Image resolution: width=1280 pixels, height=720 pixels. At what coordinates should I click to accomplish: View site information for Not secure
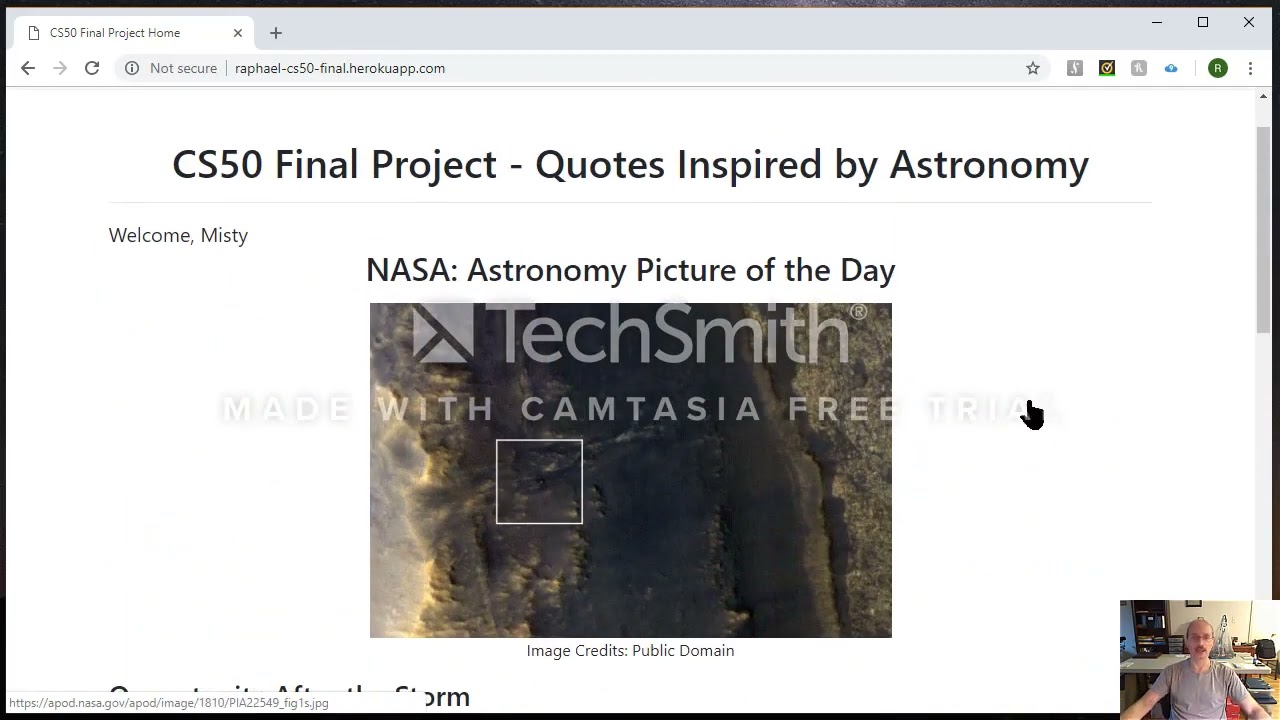(132, 68)
